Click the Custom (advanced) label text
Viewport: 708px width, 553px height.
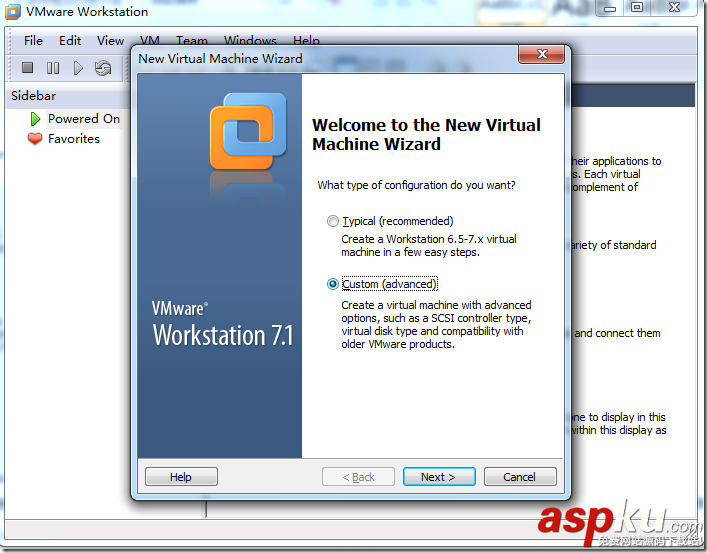[390, 284]
